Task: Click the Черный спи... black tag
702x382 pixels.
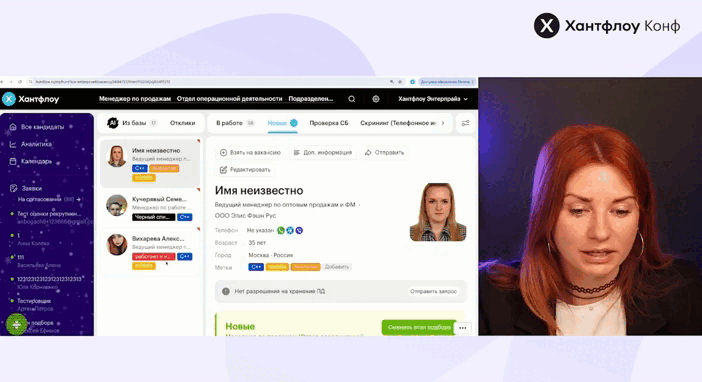Action: click(x=153, y=217)
